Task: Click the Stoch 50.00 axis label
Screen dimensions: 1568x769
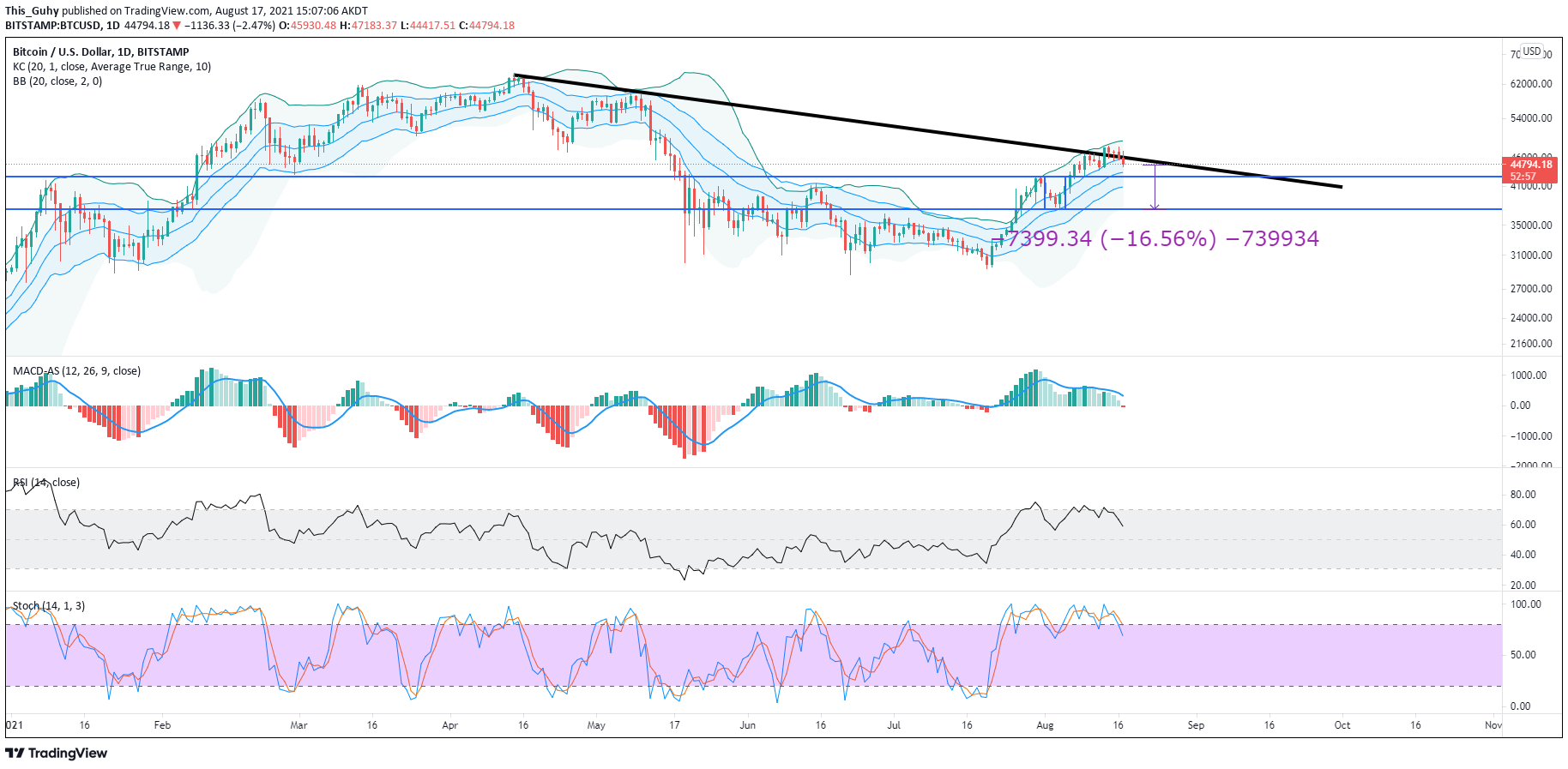Action: click(x=1523, y=655)
